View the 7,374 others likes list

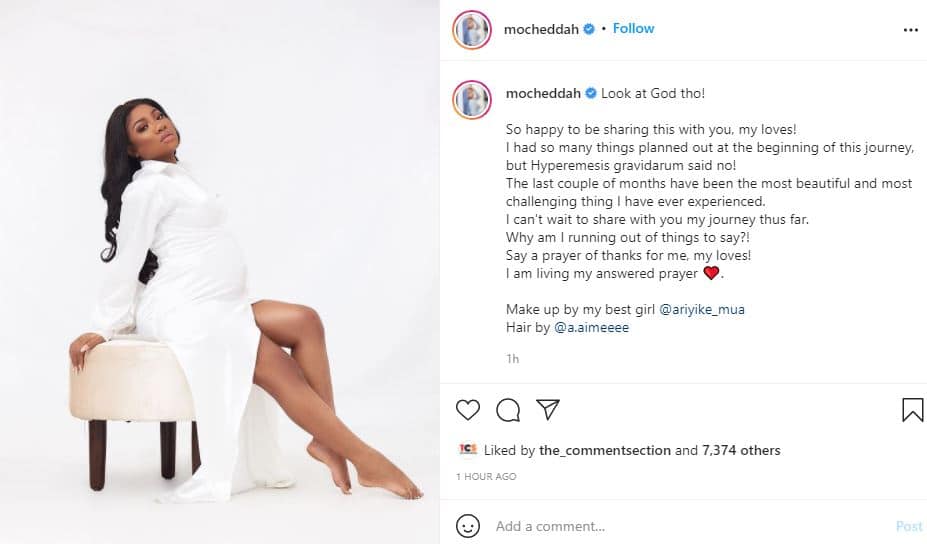click(741, 450)
